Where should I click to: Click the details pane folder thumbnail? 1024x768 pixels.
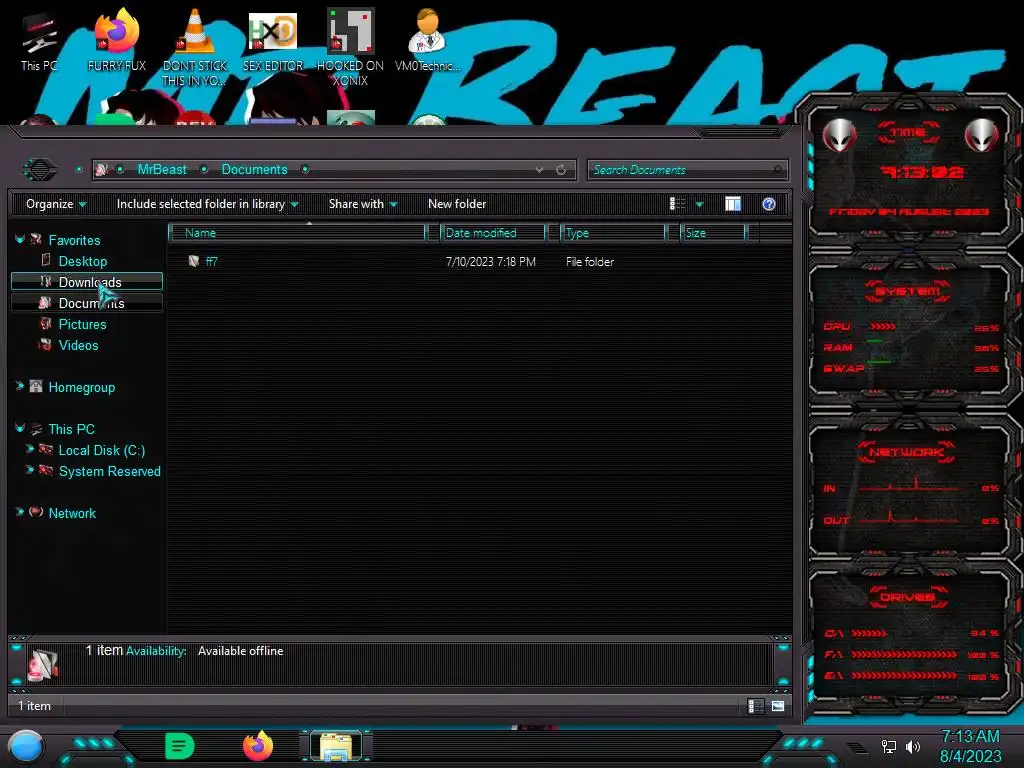click(x=43, y=664)
